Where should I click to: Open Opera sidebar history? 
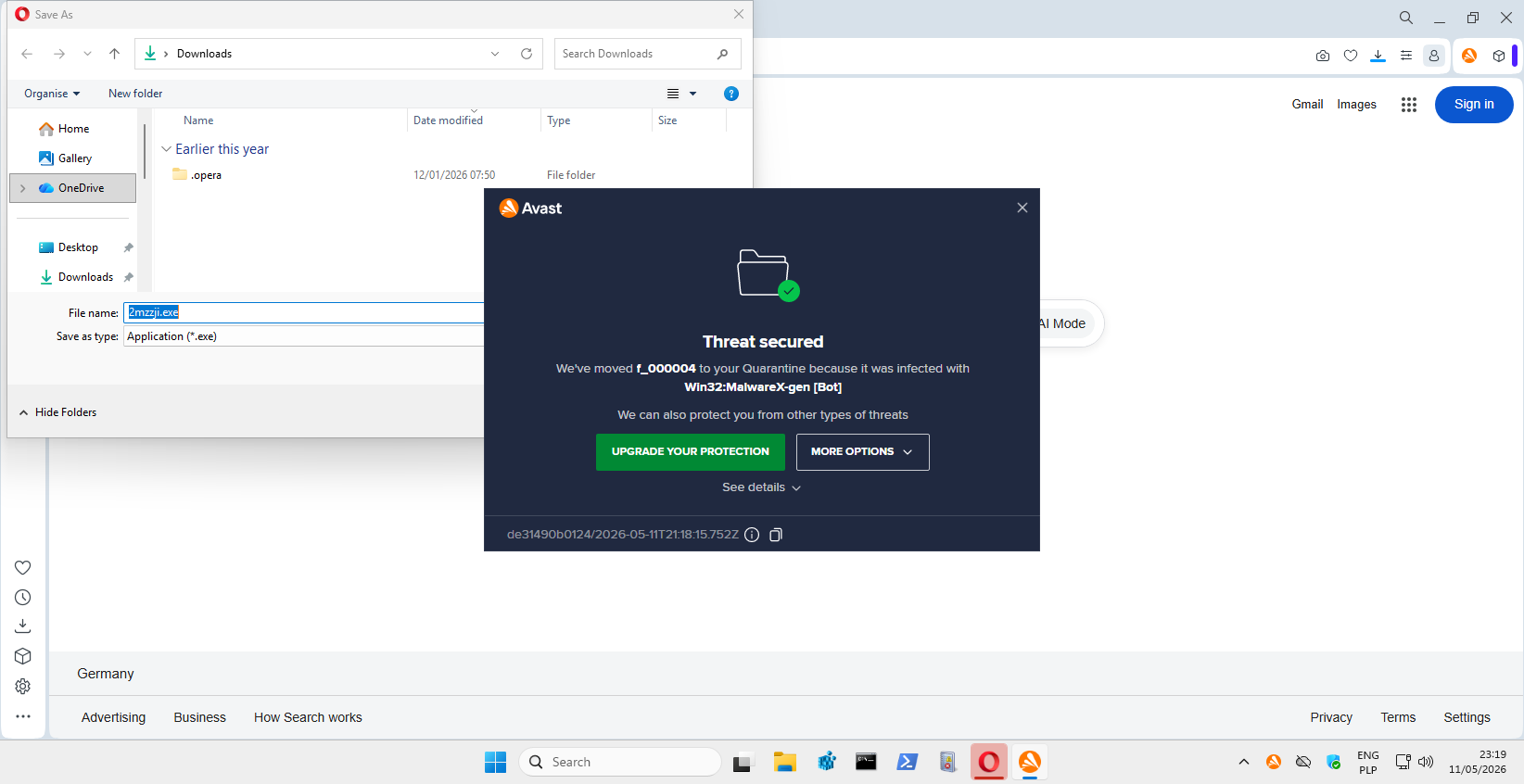pyautogui.click(x=23, y=598)
